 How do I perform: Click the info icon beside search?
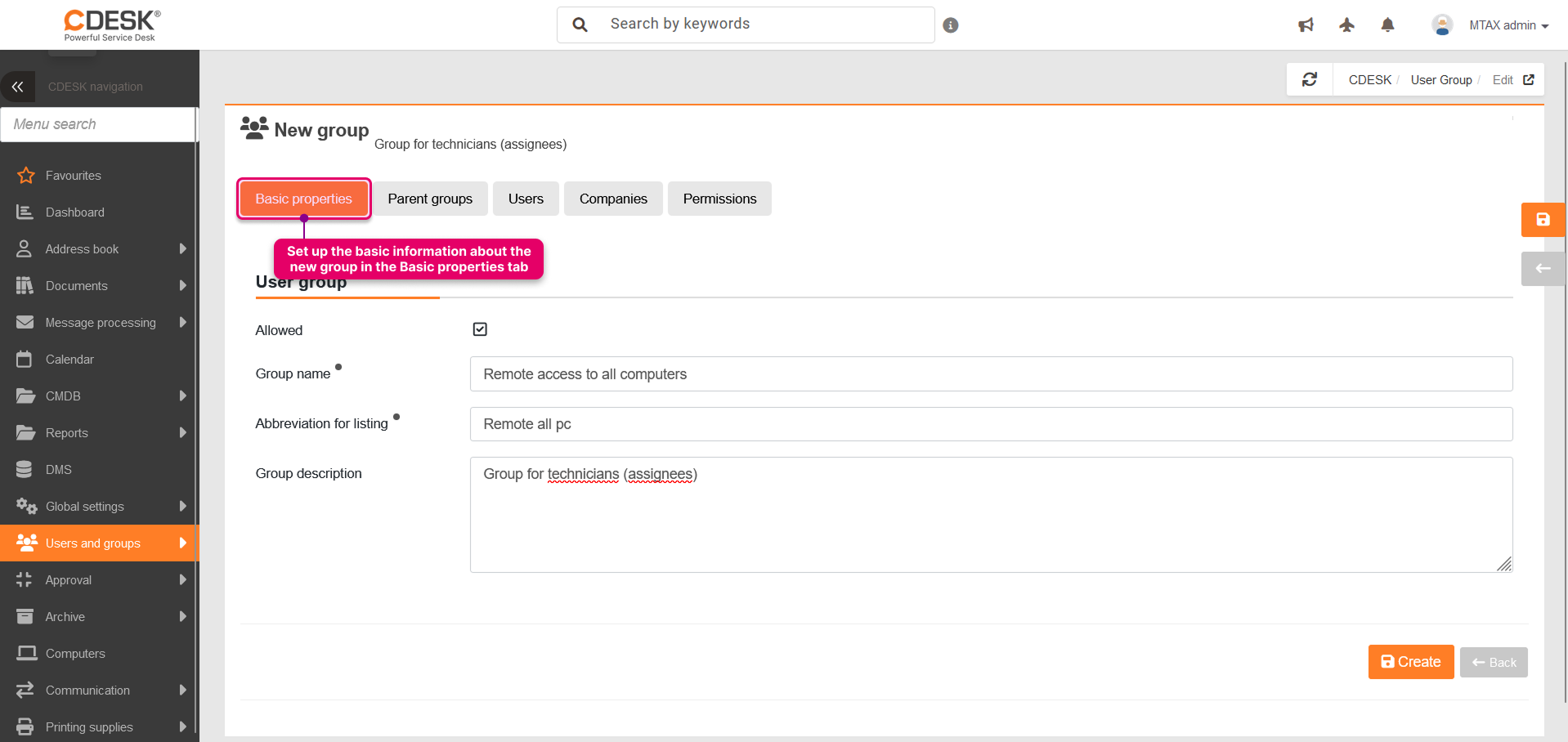click(x=950, y=25)
